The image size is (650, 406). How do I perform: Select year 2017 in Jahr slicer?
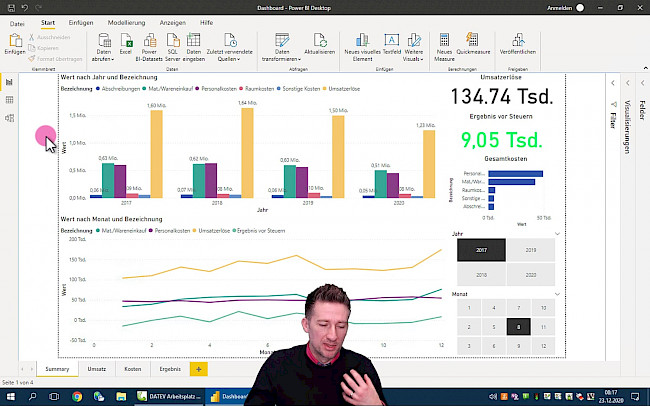point(481,250)
